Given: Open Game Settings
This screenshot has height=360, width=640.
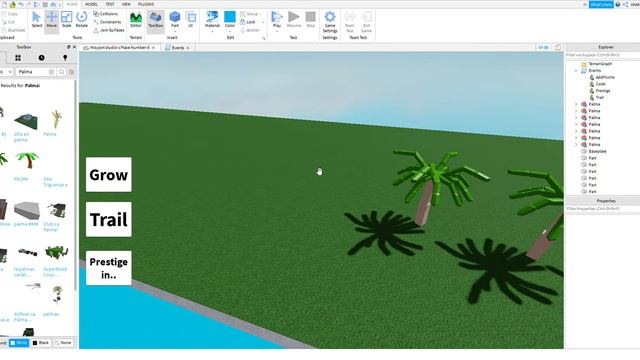Looking at the screenshot, I should (x=330, y=22).
